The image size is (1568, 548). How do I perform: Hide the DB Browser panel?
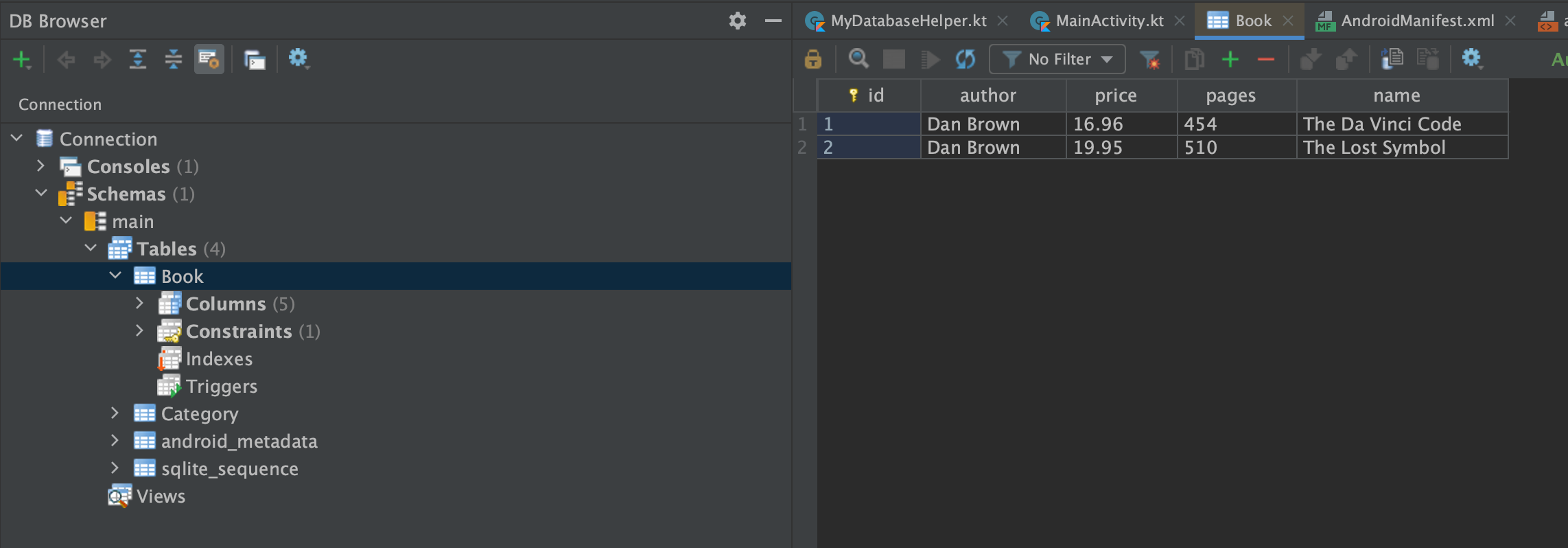click(x=773, y=21)
